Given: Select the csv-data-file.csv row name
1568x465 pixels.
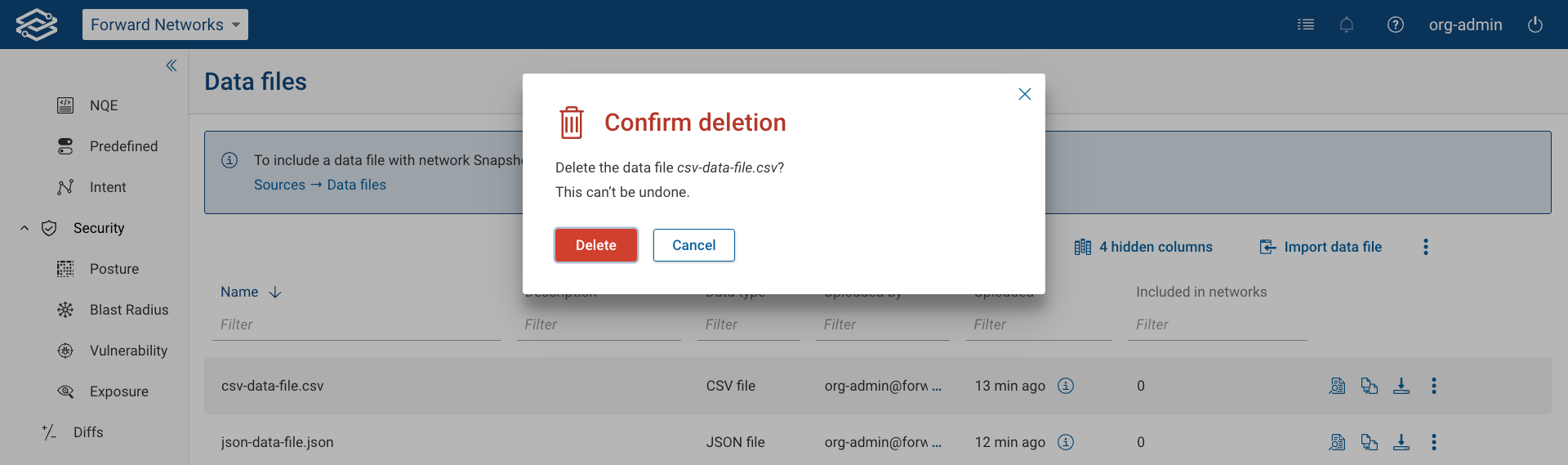Looking at the screenshot, I should click(273, 386).
